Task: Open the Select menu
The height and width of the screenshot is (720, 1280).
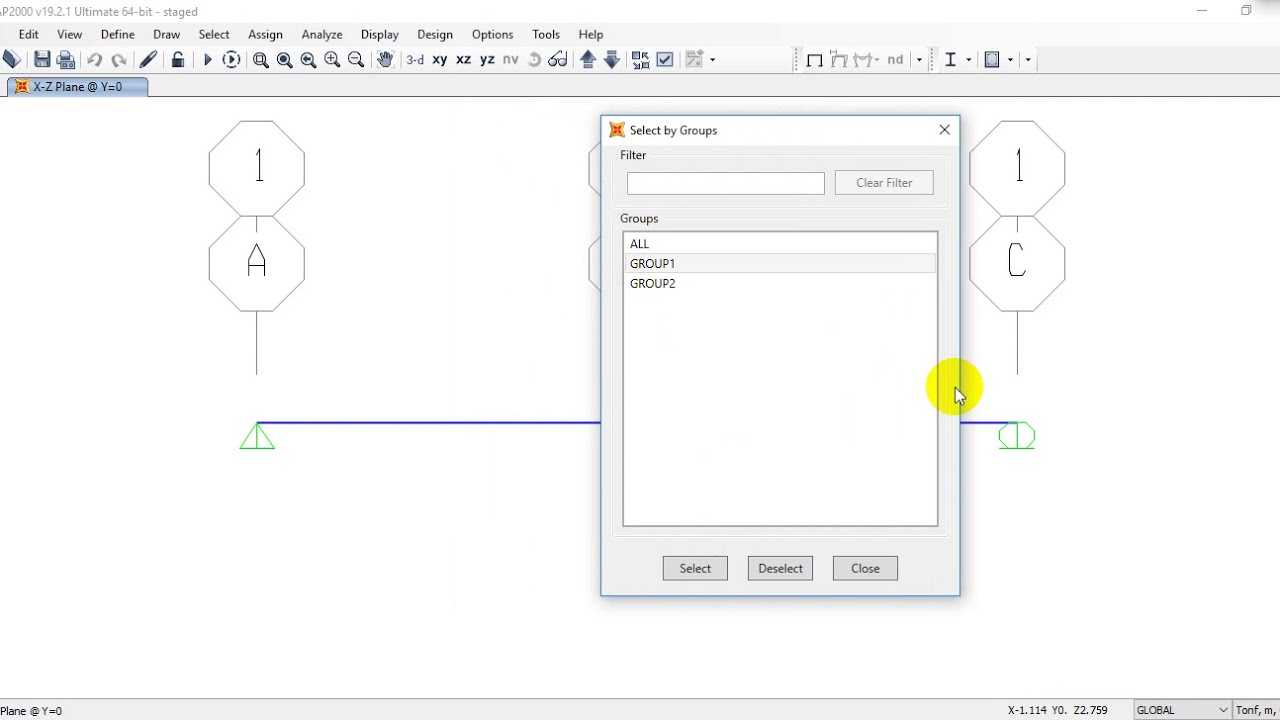Action: pos(214,34)
